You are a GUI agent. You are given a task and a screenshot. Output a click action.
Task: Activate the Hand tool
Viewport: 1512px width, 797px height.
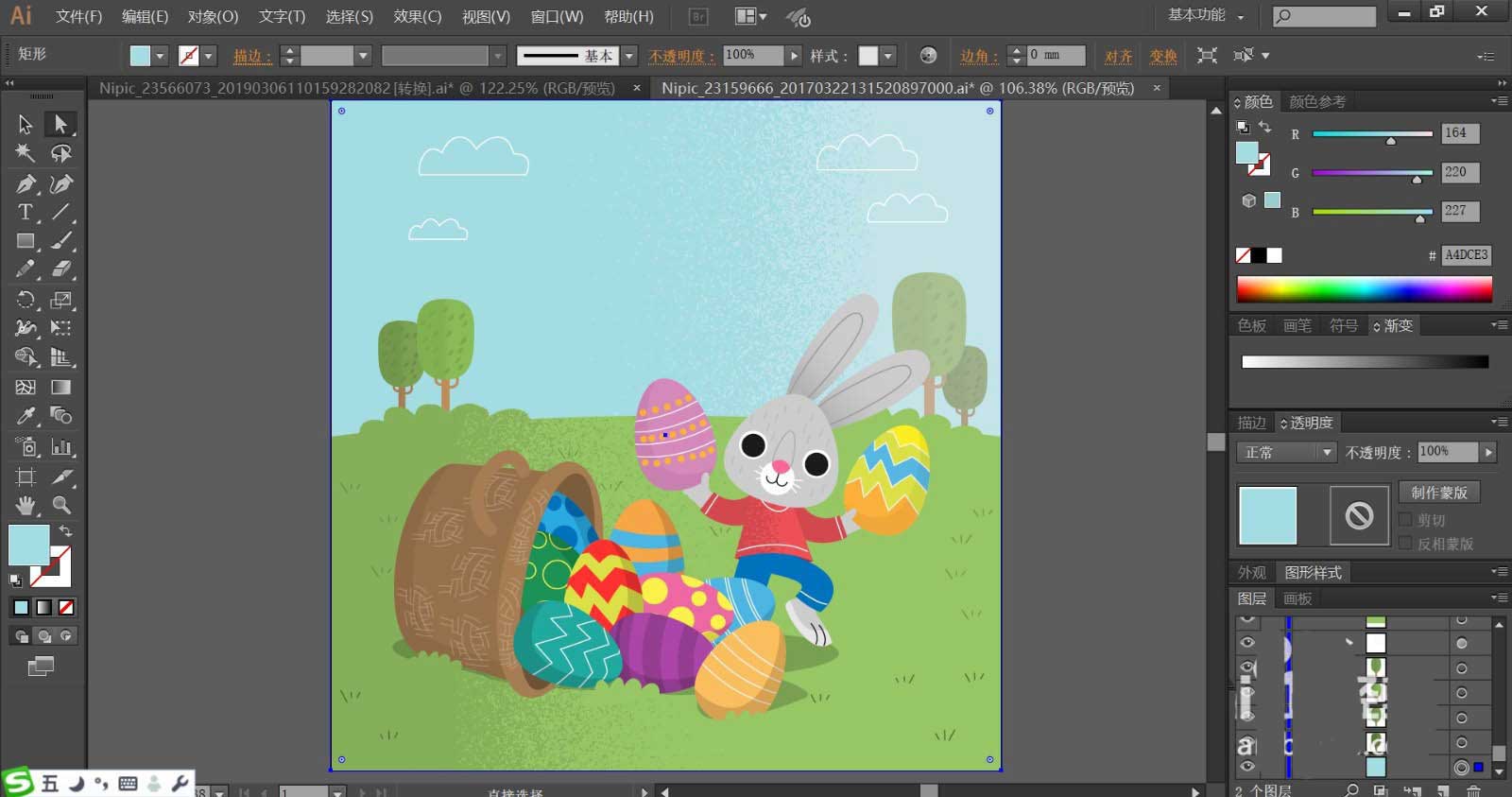point(26,505)
